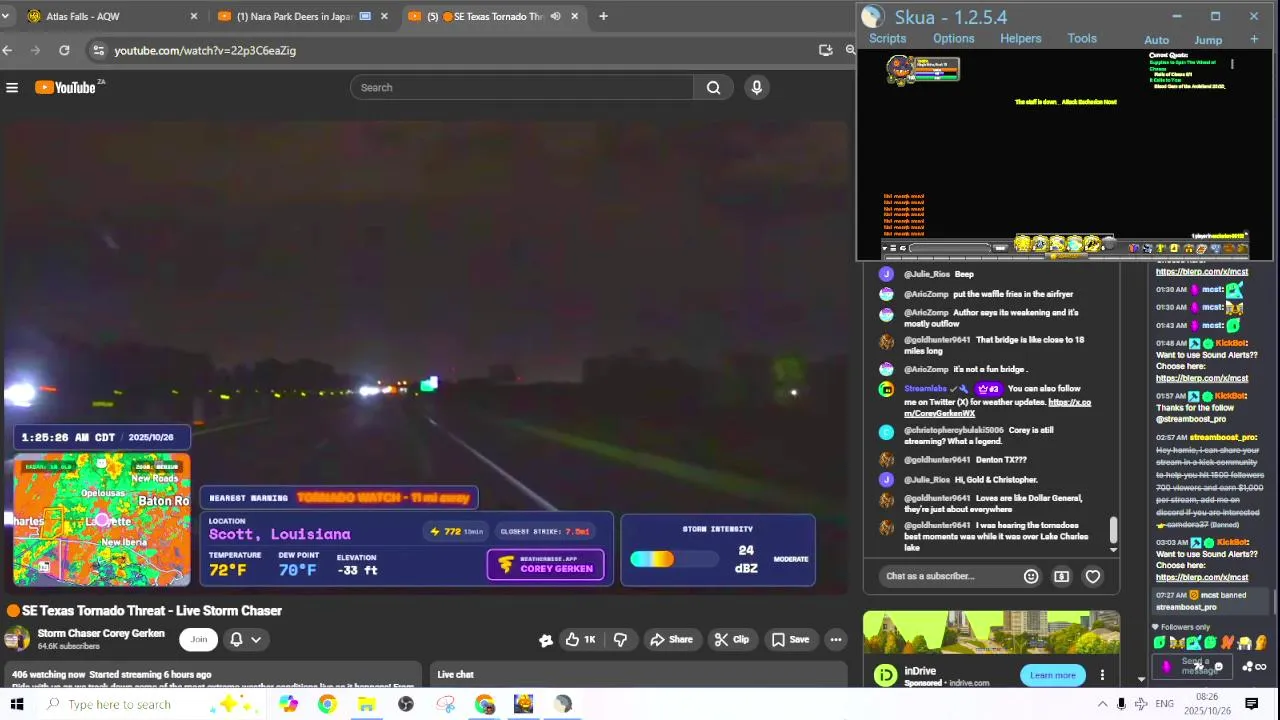This screenshot has height=720, width=1280.
Task: Click the address bar URL youtube.com/watch
Action: (205, 50)
